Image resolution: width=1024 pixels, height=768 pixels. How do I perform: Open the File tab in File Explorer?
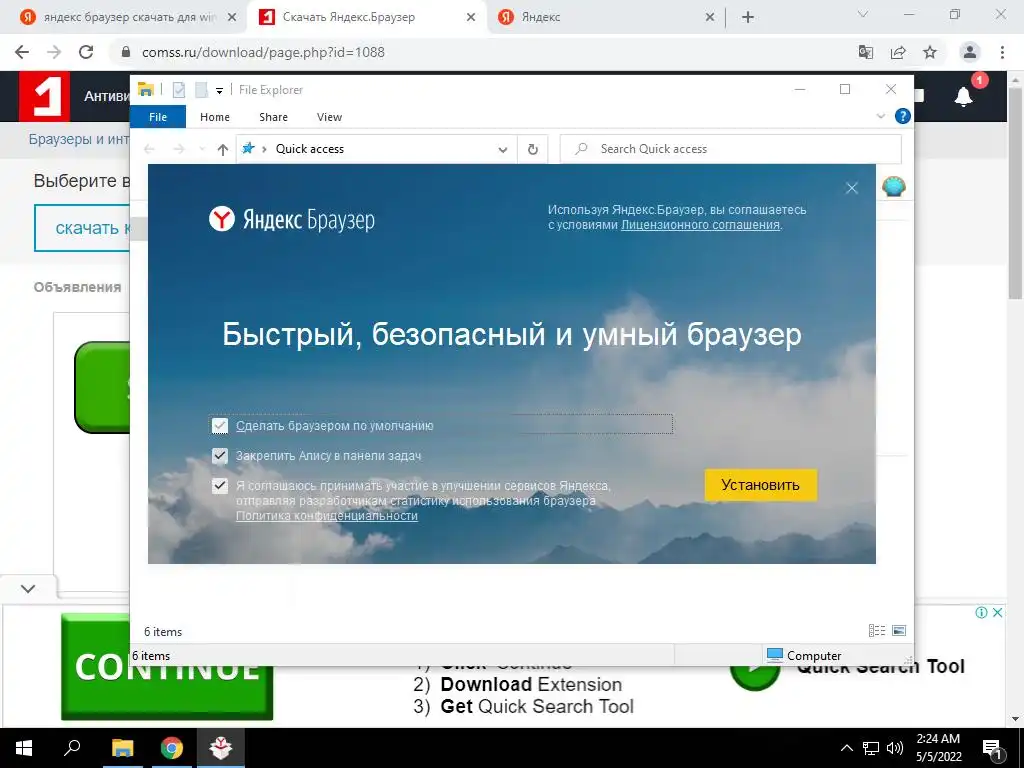(158, 117)
